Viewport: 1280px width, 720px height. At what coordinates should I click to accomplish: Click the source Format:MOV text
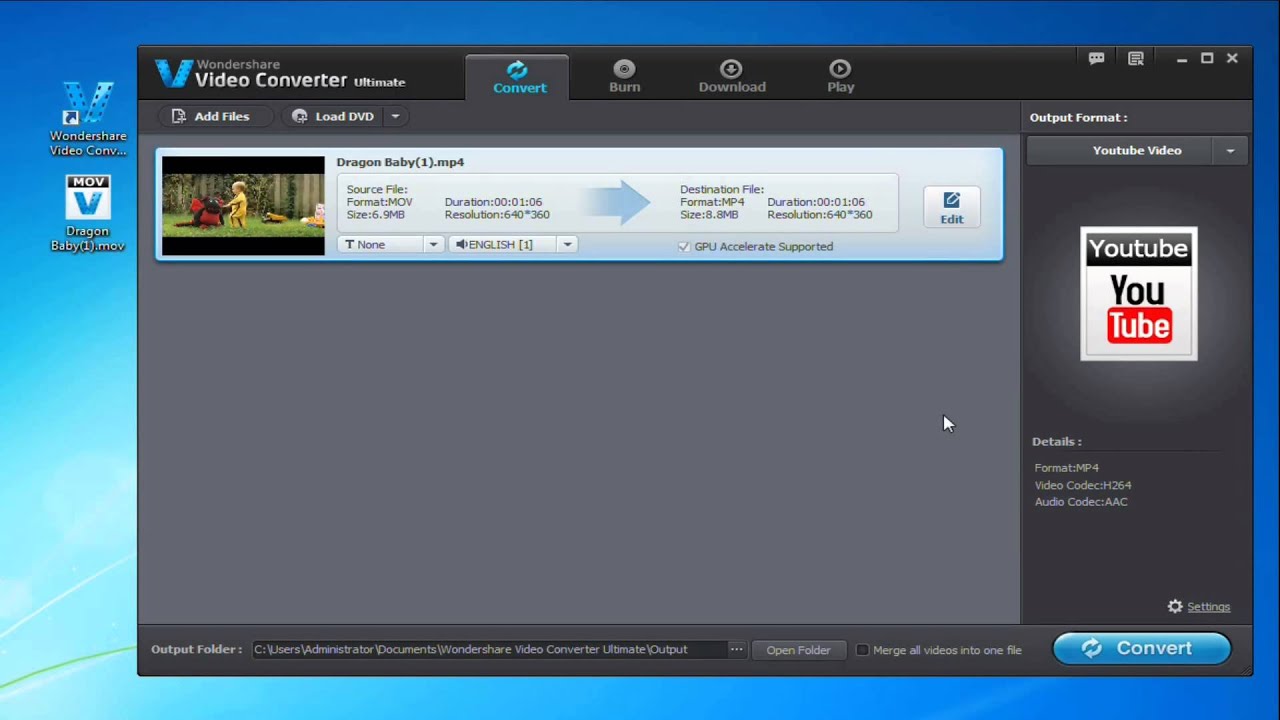[x=379, y=202]
